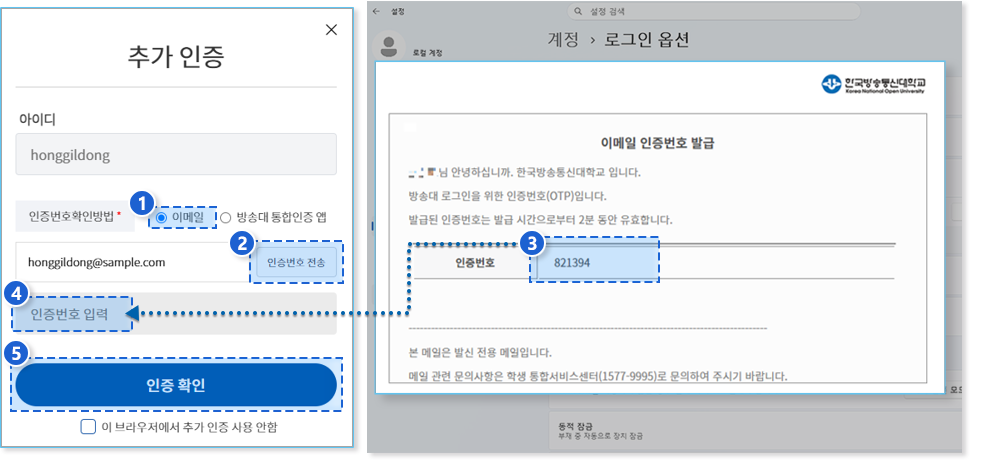Click the 821394 code in the email

(571, 262)
